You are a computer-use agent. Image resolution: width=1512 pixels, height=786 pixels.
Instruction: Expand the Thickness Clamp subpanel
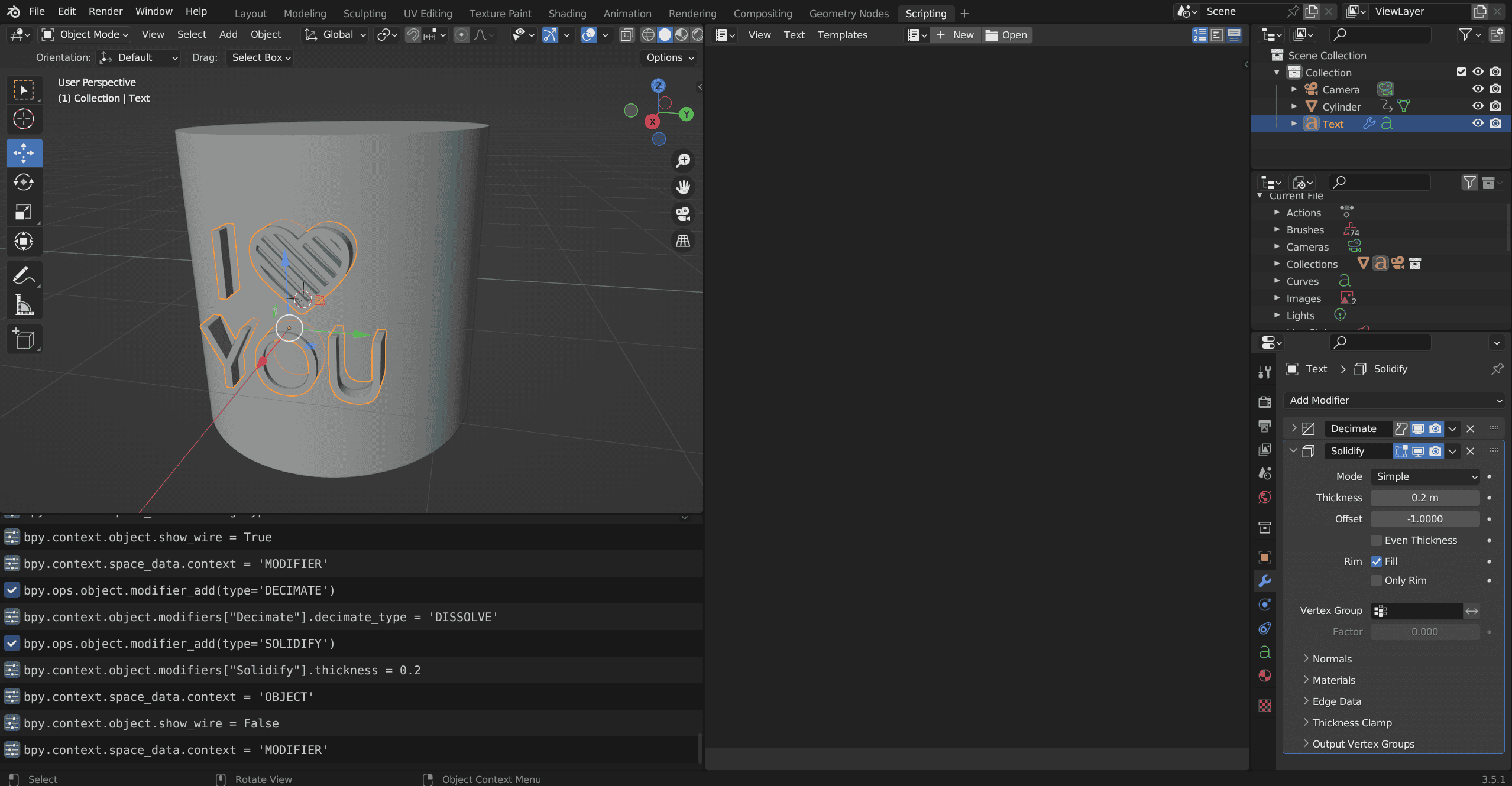pyautogui.click(x=1306, y=722)
